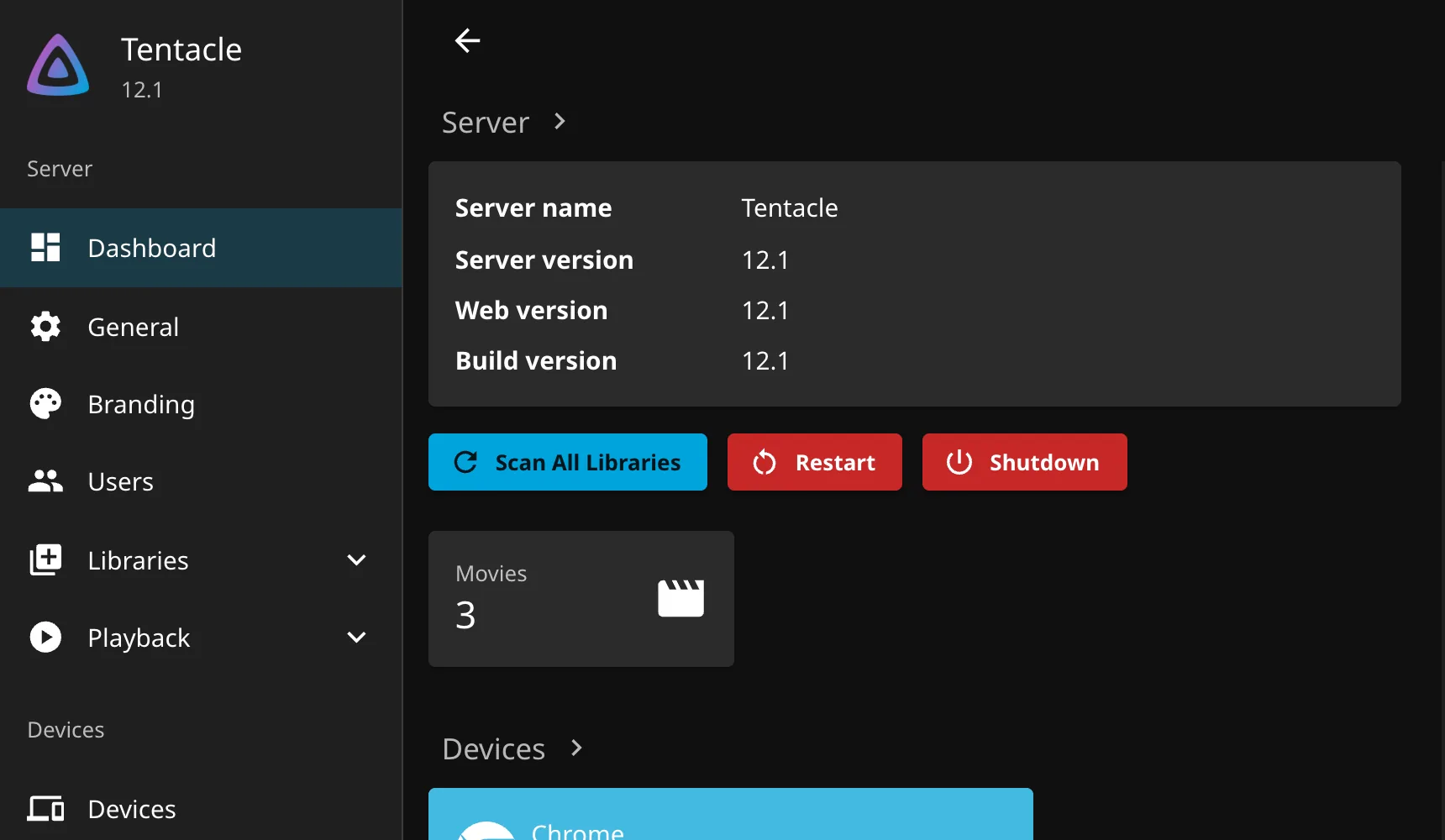Open the Movies count card

[581, 599]
